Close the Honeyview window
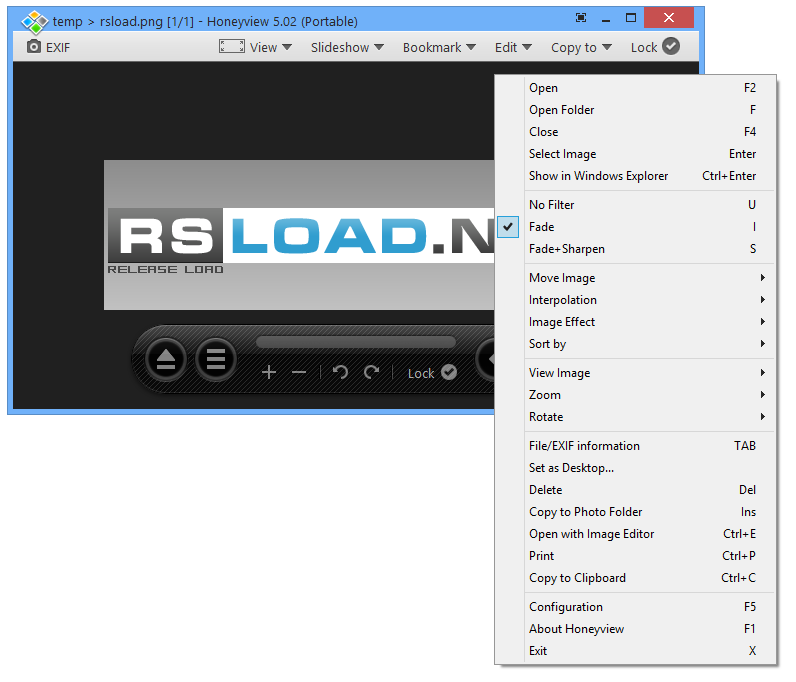Screen dimensions: 796x682 coord(669,18)
